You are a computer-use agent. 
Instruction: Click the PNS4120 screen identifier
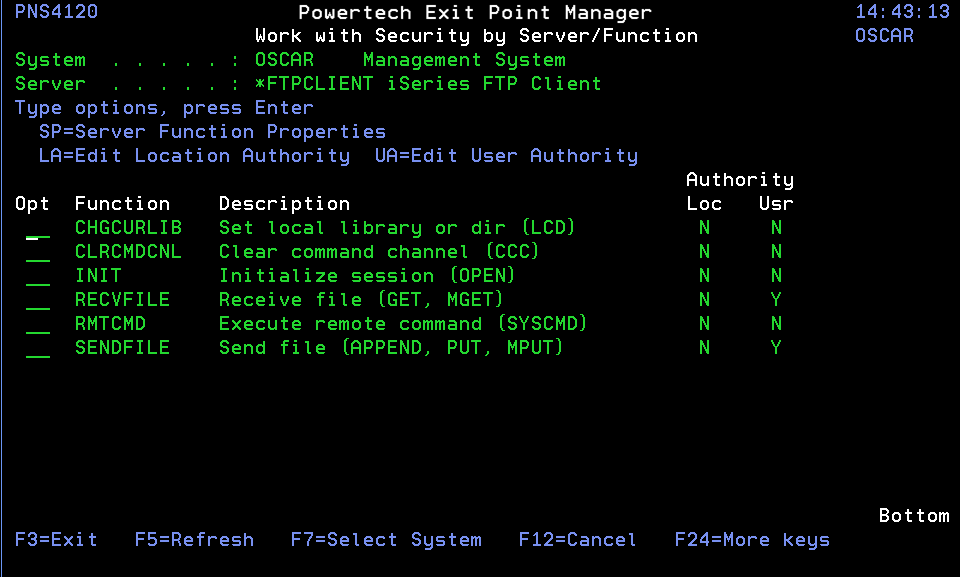pos(56,12)
